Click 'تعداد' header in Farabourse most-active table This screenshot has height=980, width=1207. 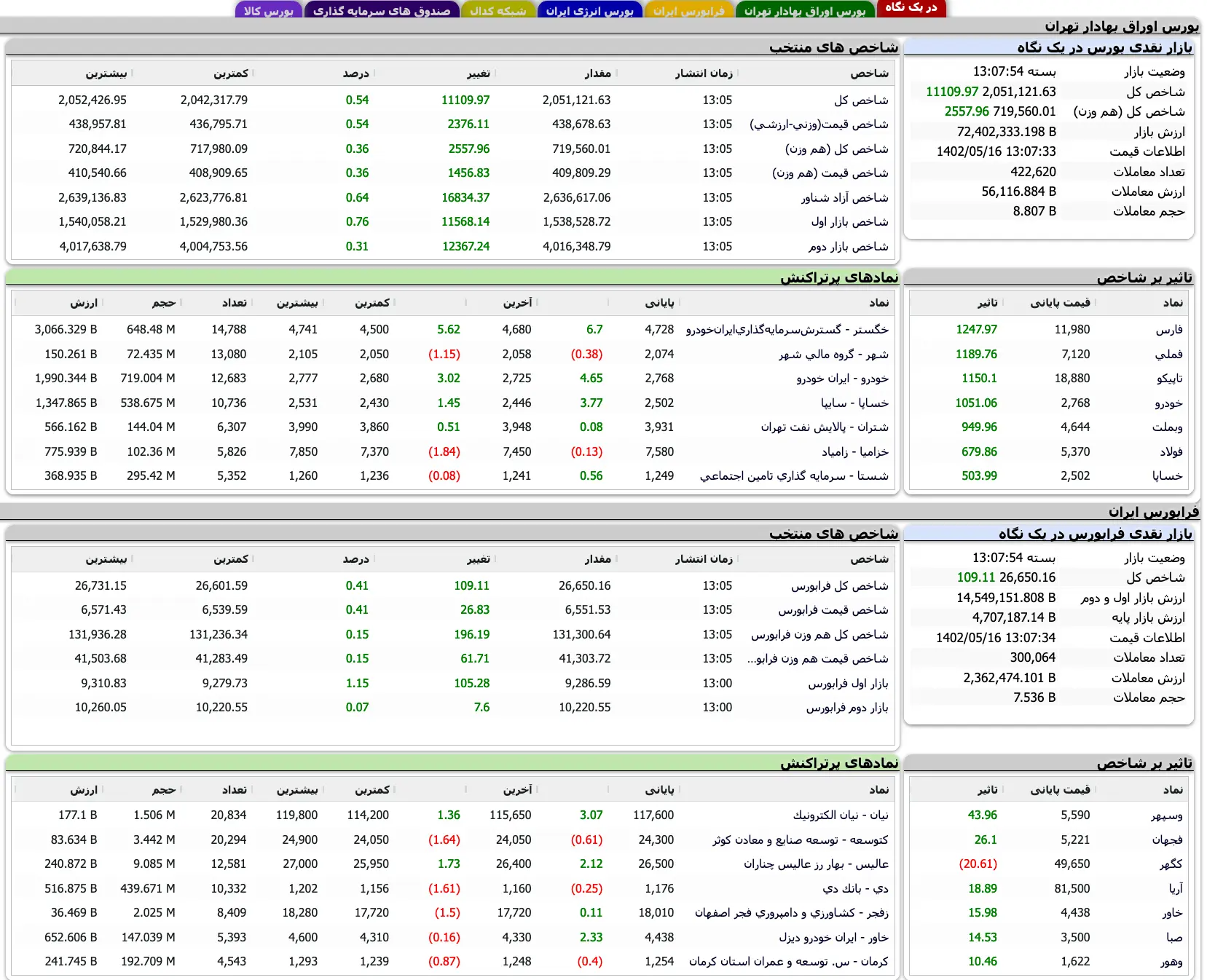235,790
